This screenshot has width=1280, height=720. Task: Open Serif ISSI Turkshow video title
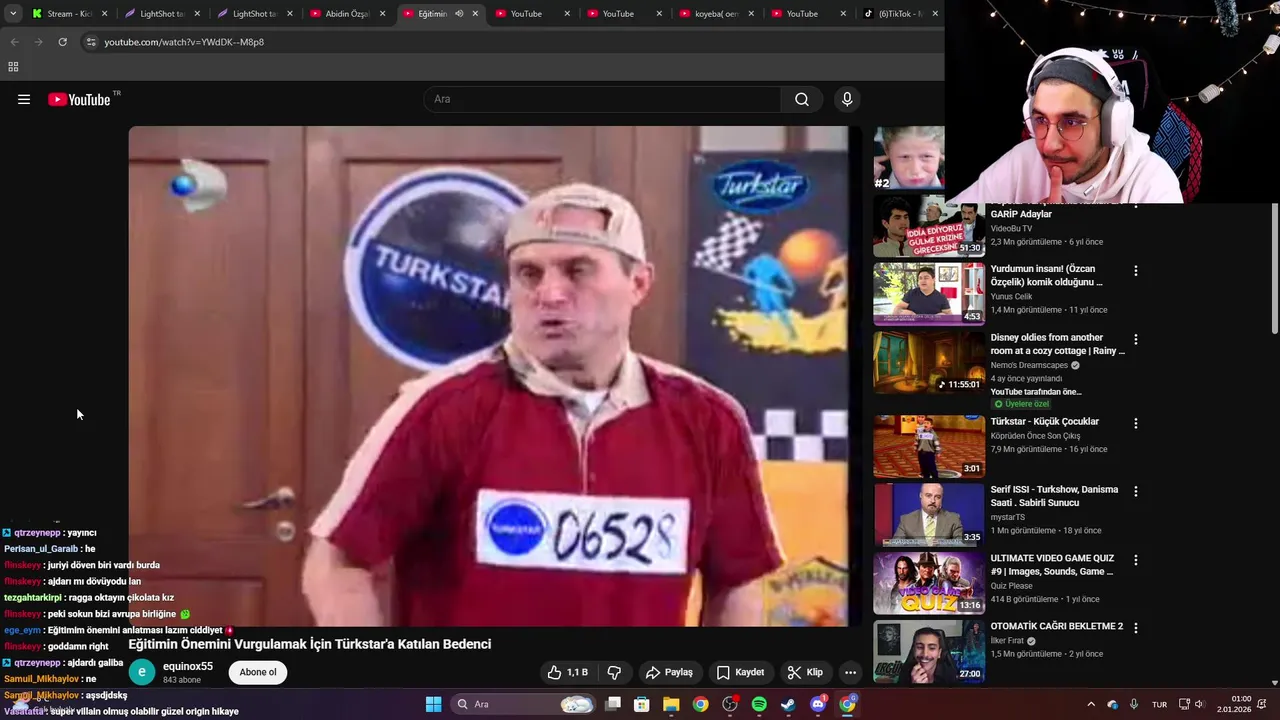point(1054,496)
